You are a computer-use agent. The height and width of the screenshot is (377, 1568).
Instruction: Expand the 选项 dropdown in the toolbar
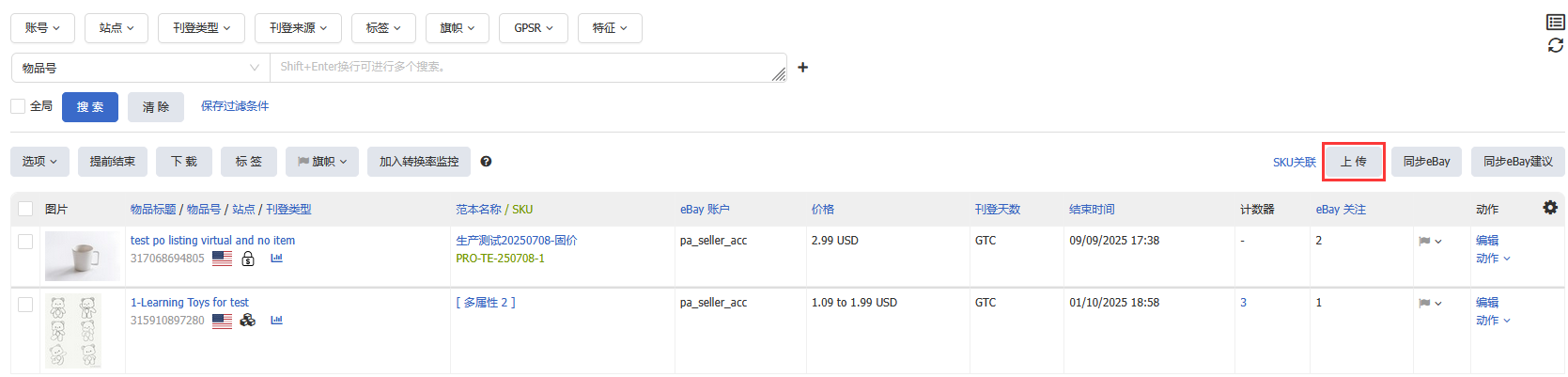[39, 162]
